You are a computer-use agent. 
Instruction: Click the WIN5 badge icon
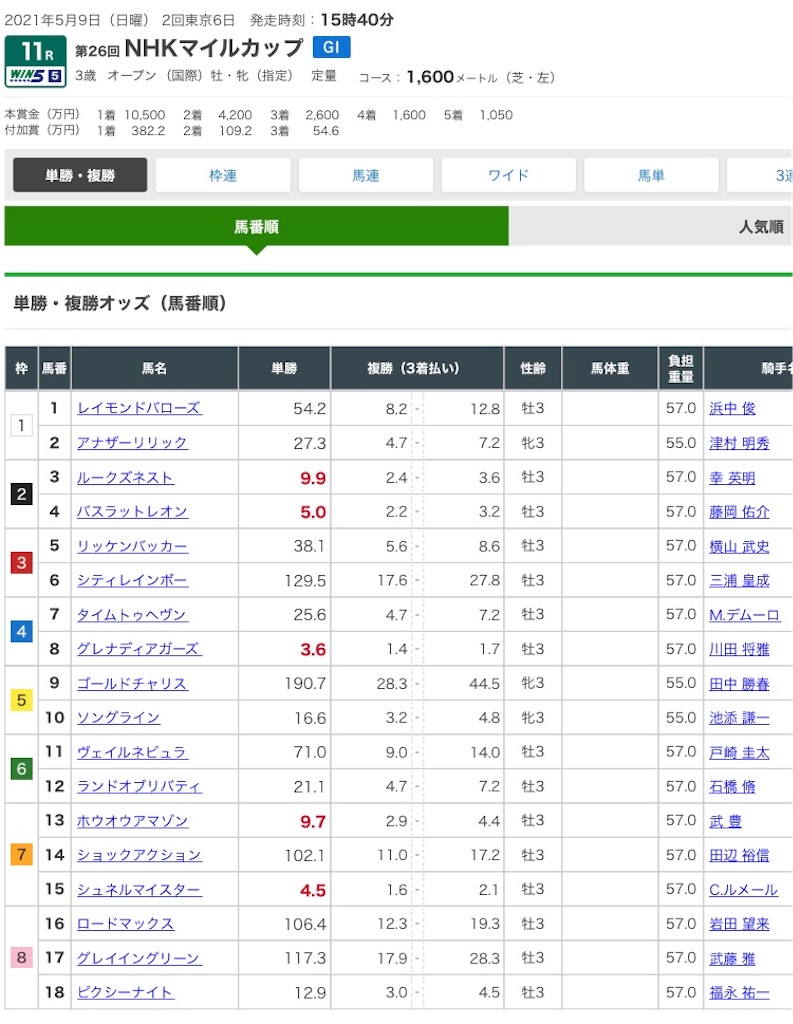36,76
